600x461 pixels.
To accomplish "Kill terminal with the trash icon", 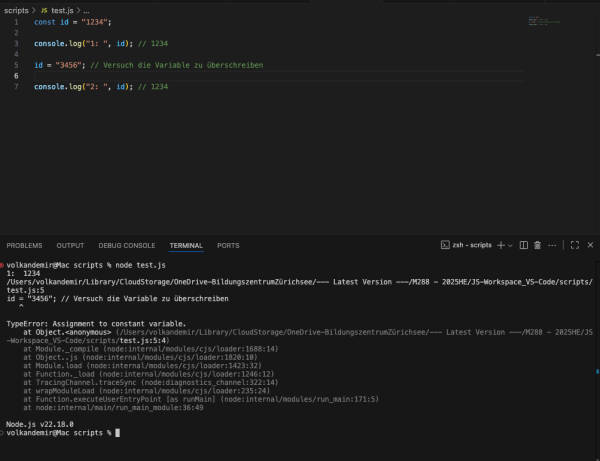I will 537,245.
